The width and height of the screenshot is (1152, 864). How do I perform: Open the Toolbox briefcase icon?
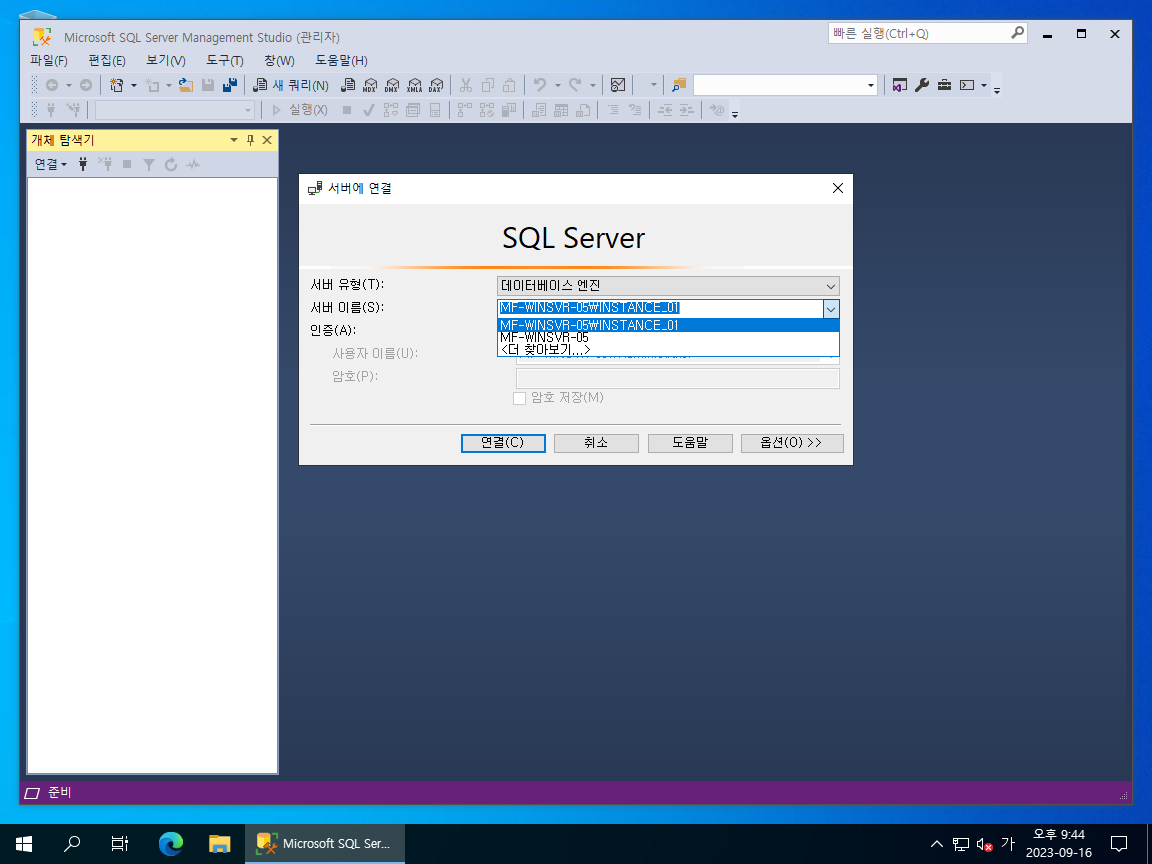(944, 85)
